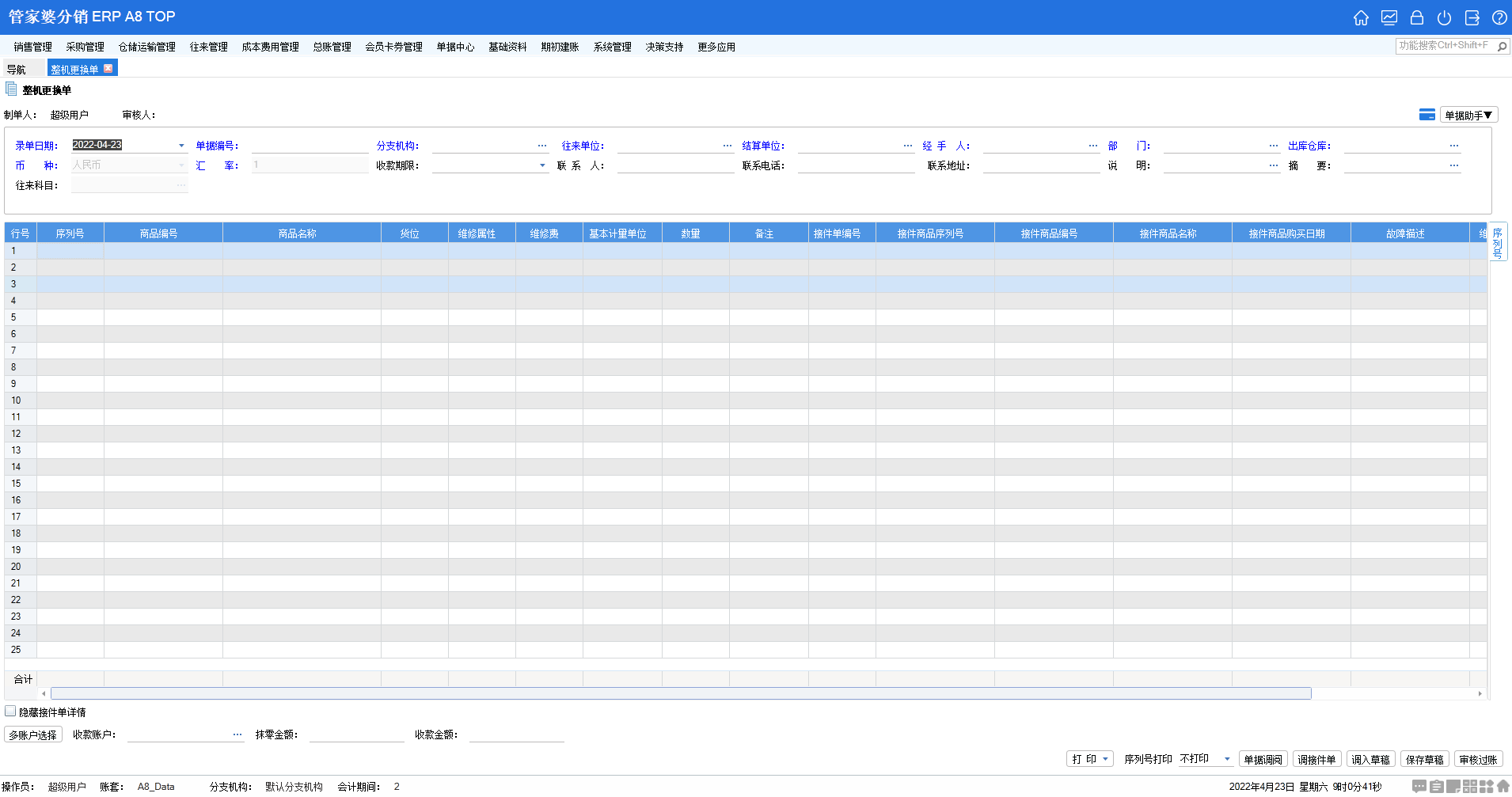1512x797 pixels.
Task: Click the 调接件单 button
Action: [1316, 759]
